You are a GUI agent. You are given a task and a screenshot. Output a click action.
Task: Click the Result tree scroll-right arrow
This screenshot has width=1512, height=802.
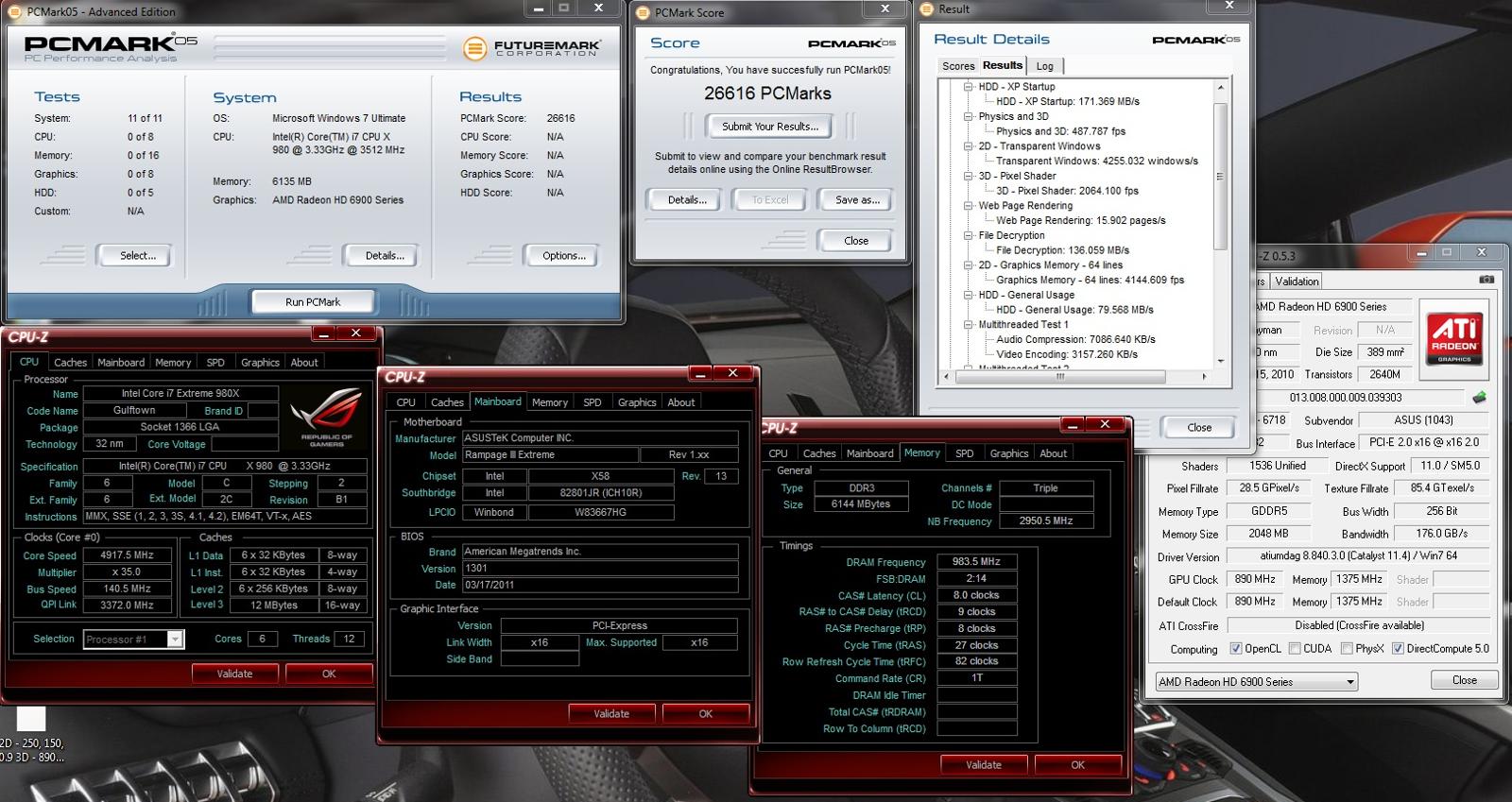(1204, 376)
